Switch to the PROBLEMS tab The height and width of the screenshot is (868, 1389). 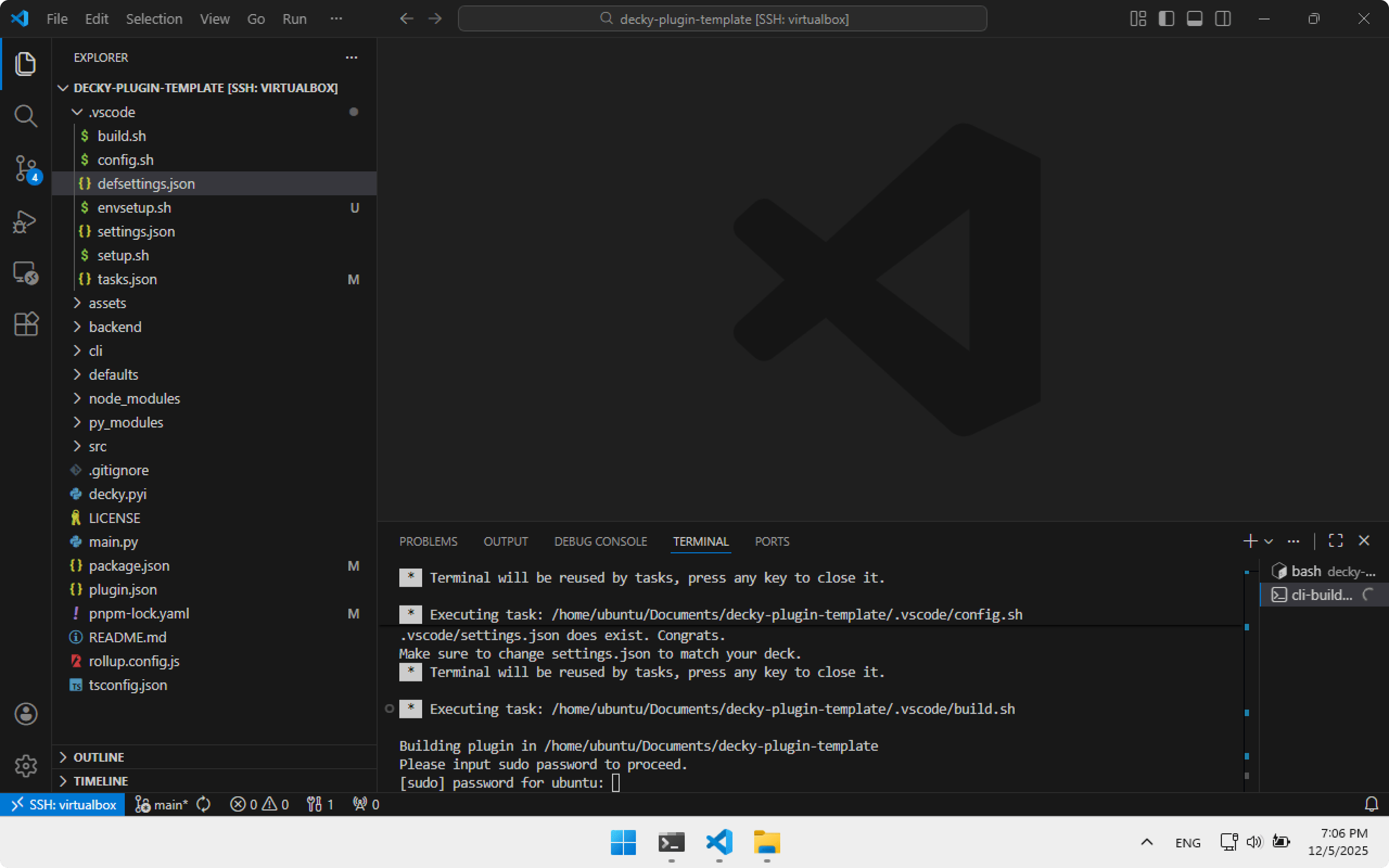point(428,541)
